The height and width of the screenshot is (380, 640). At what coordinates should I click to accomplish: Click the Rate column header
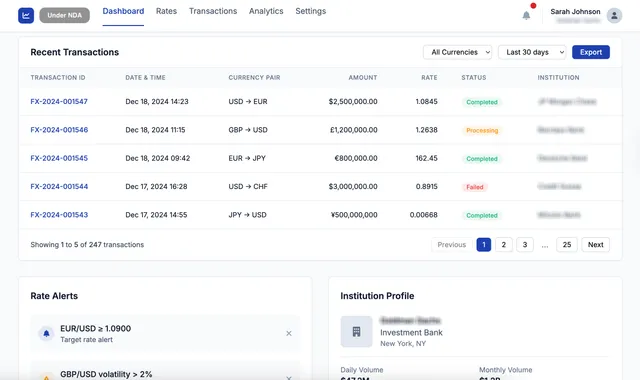[429, 78]
